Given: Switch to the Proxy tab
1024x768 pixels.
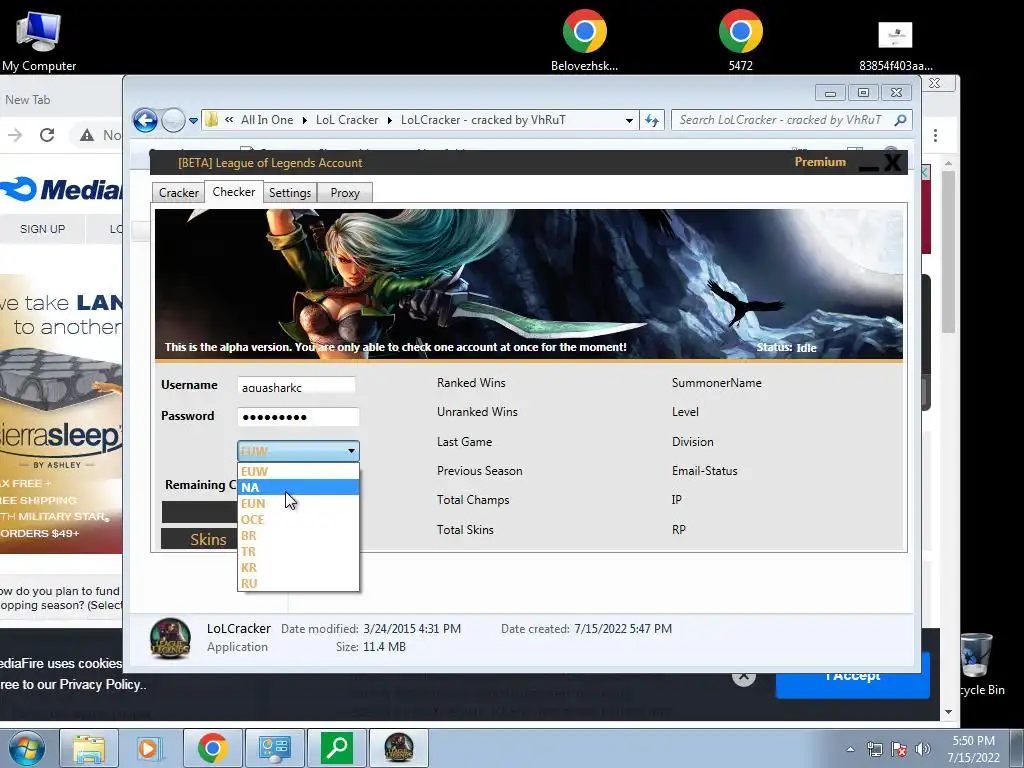Looking at the screenshot, I should click(345, 193).
